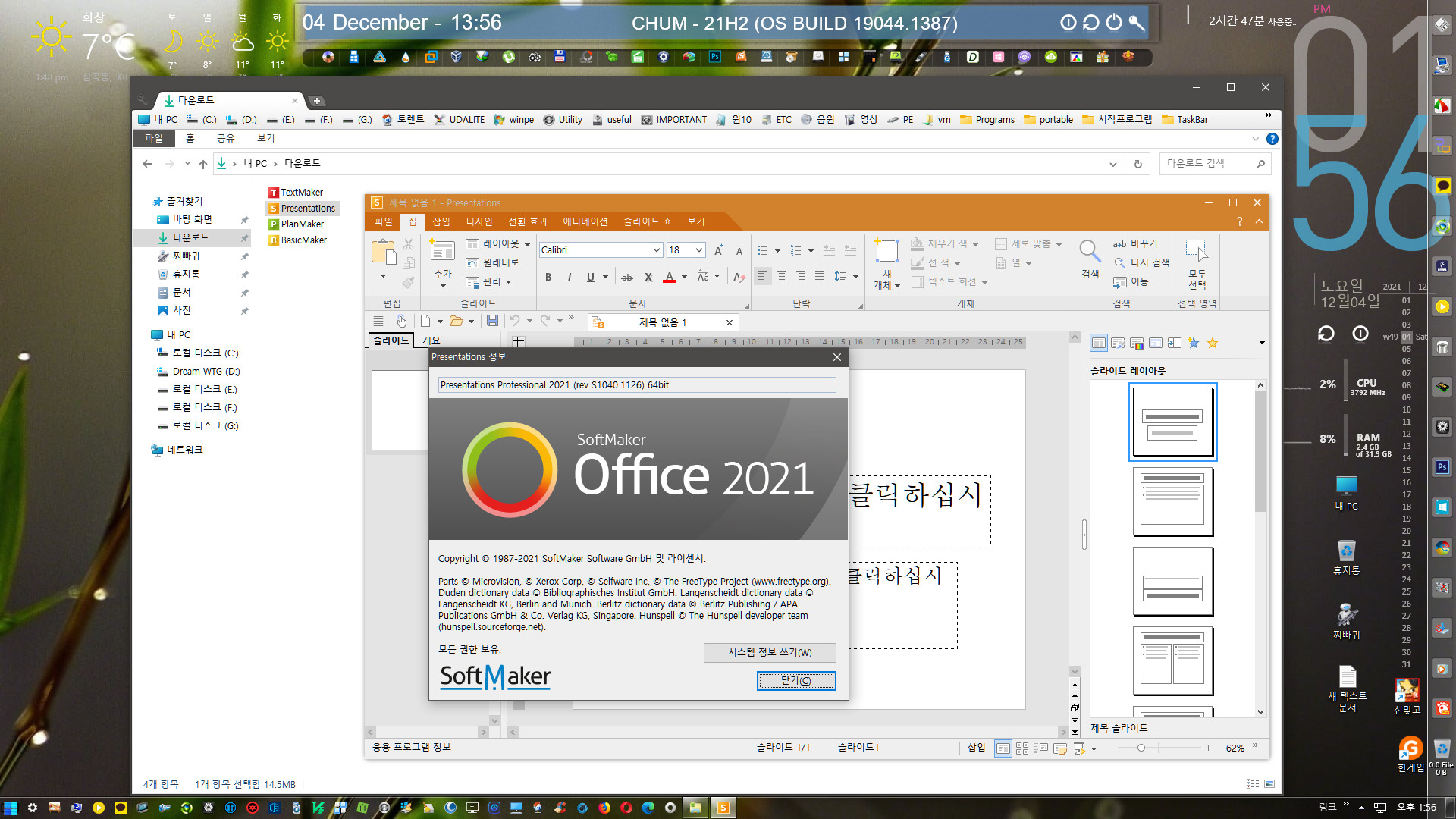Click the zoom in plus button
The height and width of the screenshot is (819, 1456).
(1208, 748)
